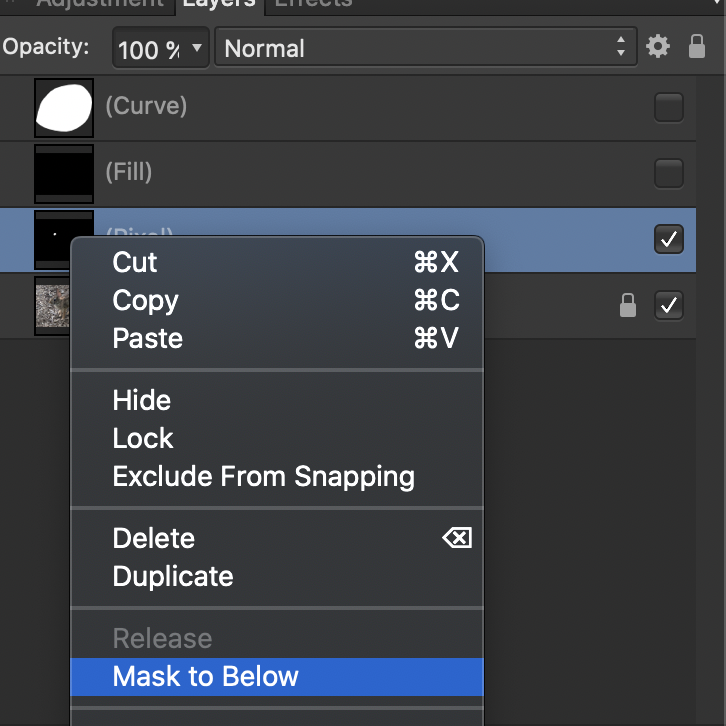Click Mask to Below menu item

click(x=206, y=676)
